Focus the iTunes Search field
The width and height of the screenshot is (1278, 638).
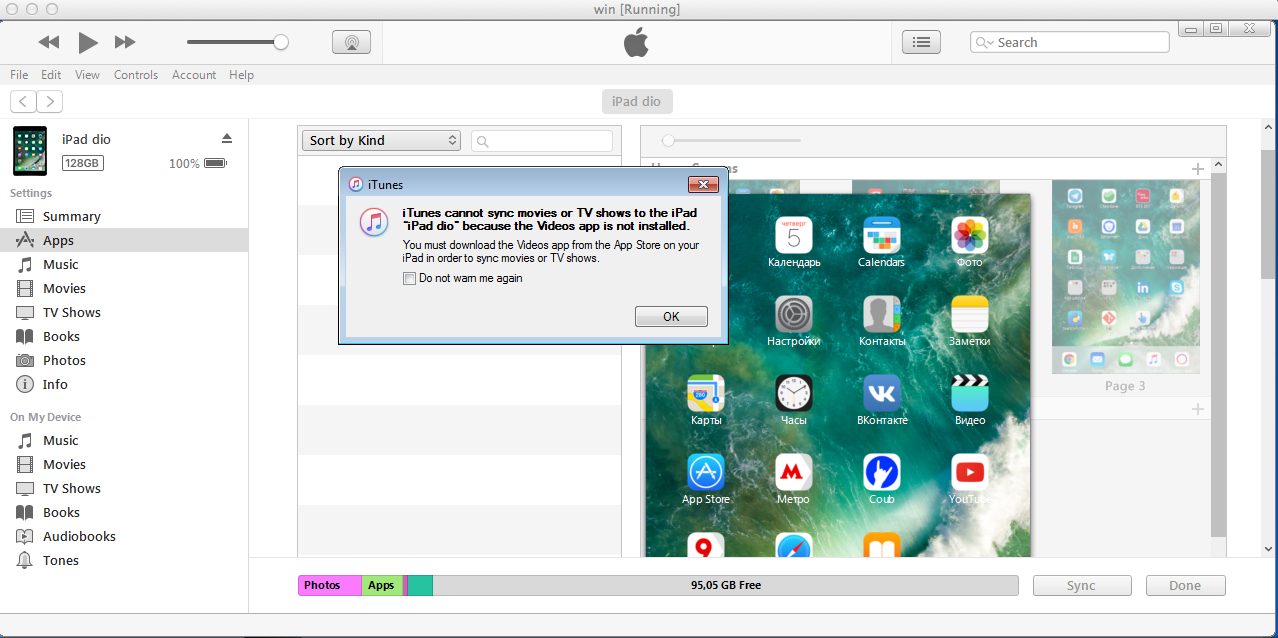click(1069, 42)
